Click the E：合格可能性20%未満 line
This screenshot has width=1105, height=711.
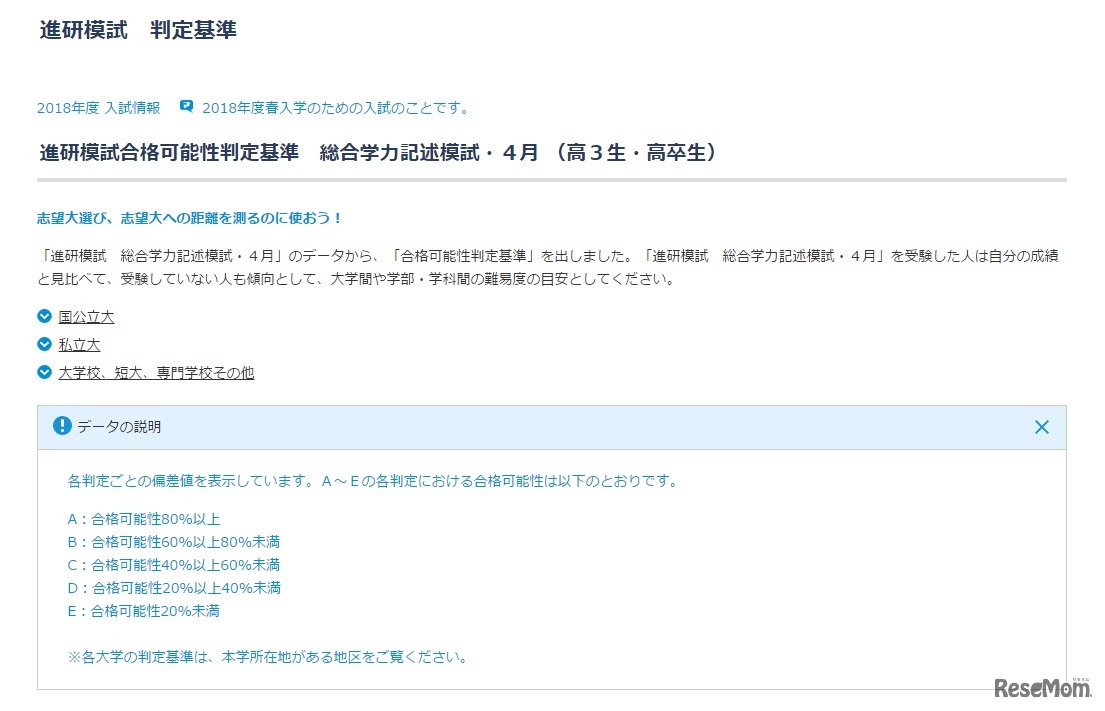pyautogui.click(x=144, y=611)
